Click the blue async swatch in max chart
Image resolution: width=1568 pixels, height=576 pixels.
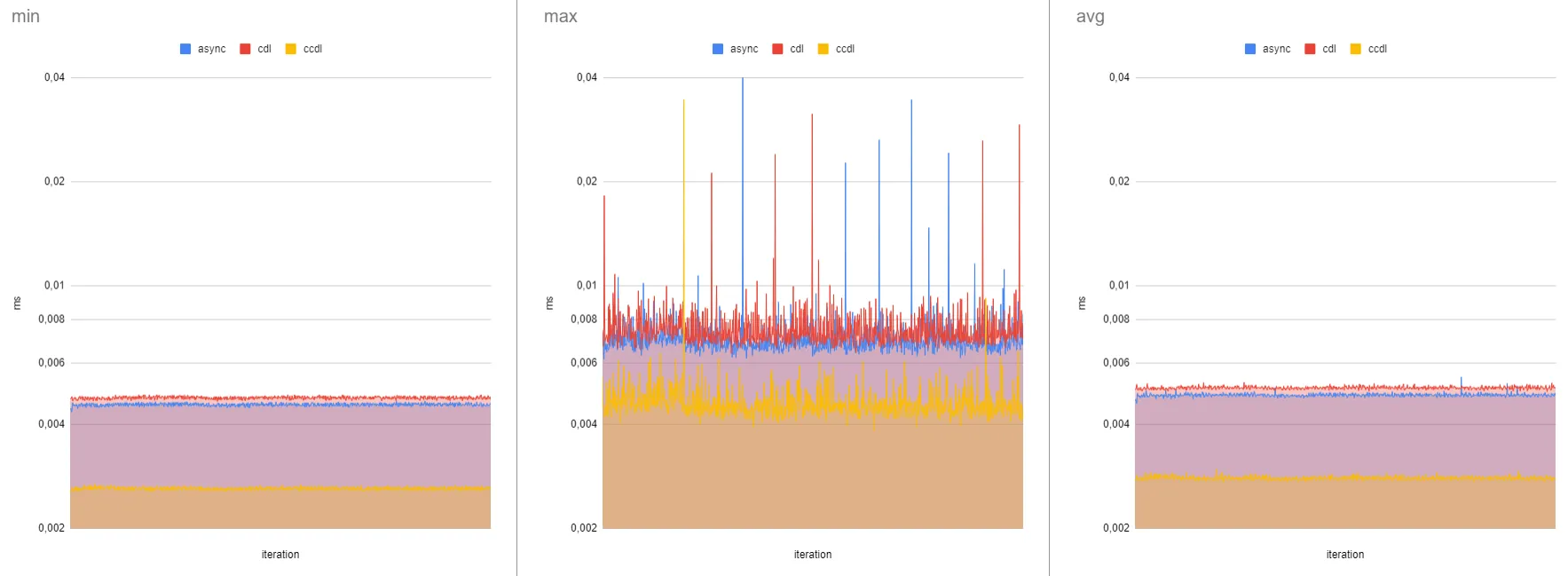tap(718, 49)
